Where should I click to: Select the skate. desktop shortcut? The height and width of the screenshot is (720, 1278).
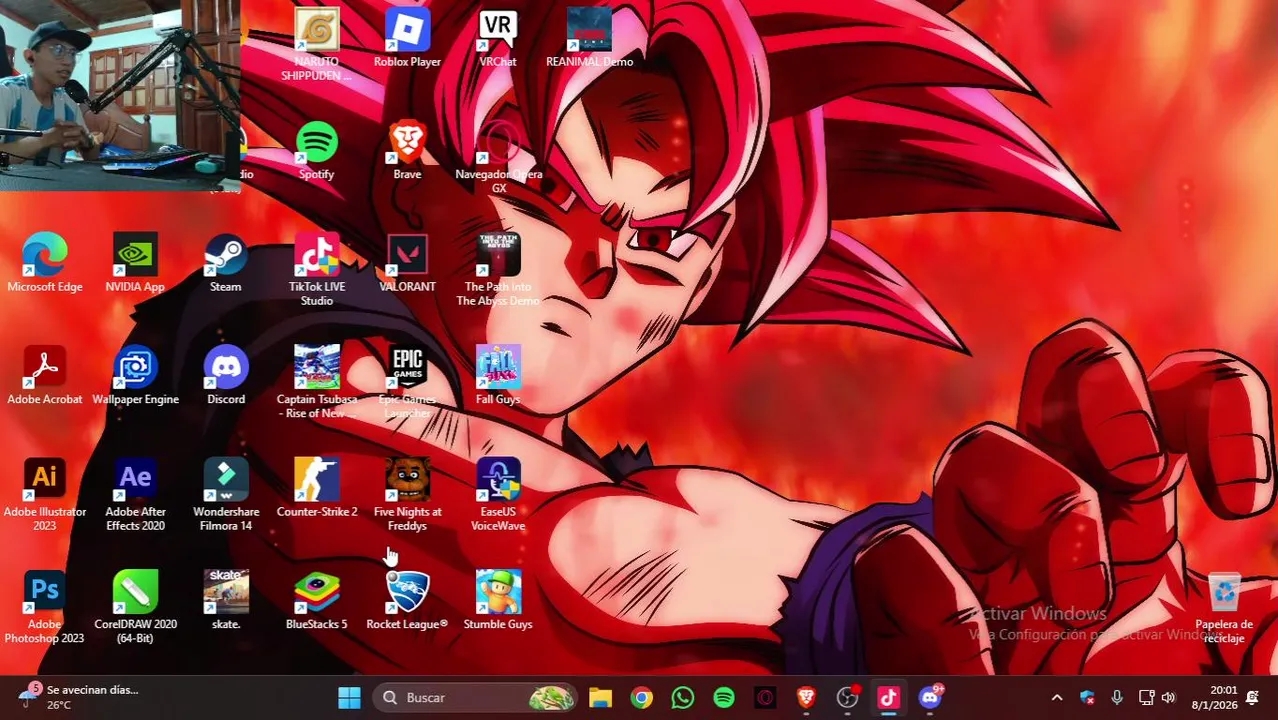pyautogui.click(x=226, y=601)
